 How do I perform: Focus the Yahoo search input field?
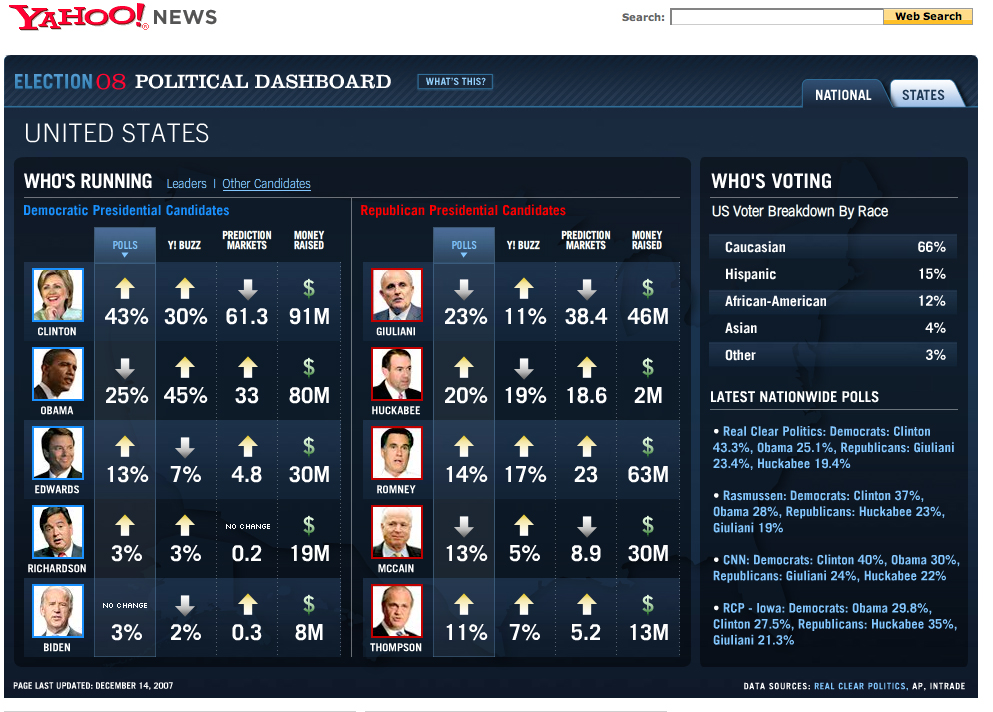click(x=777, y=16)
